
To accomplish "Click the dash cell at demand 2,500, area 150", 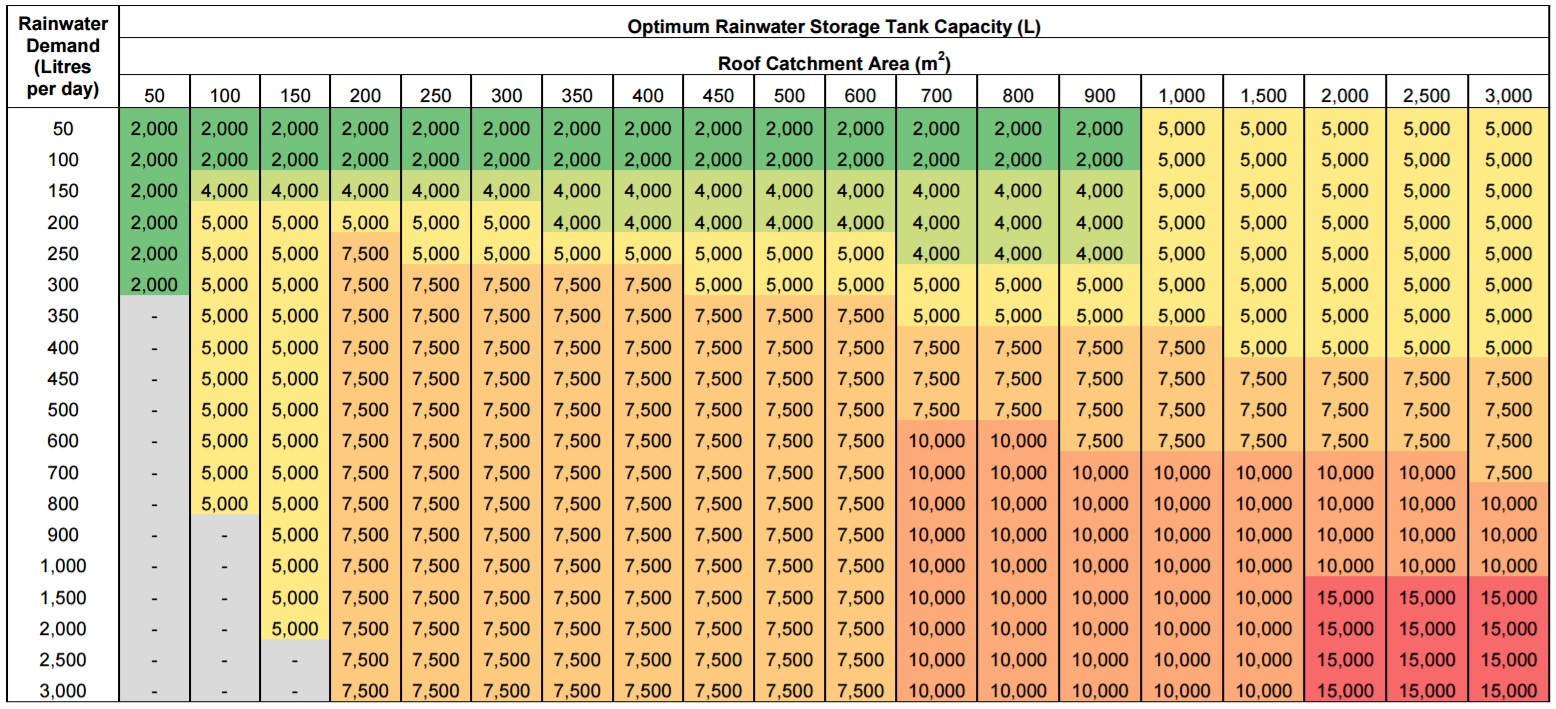I will (295, 660).
